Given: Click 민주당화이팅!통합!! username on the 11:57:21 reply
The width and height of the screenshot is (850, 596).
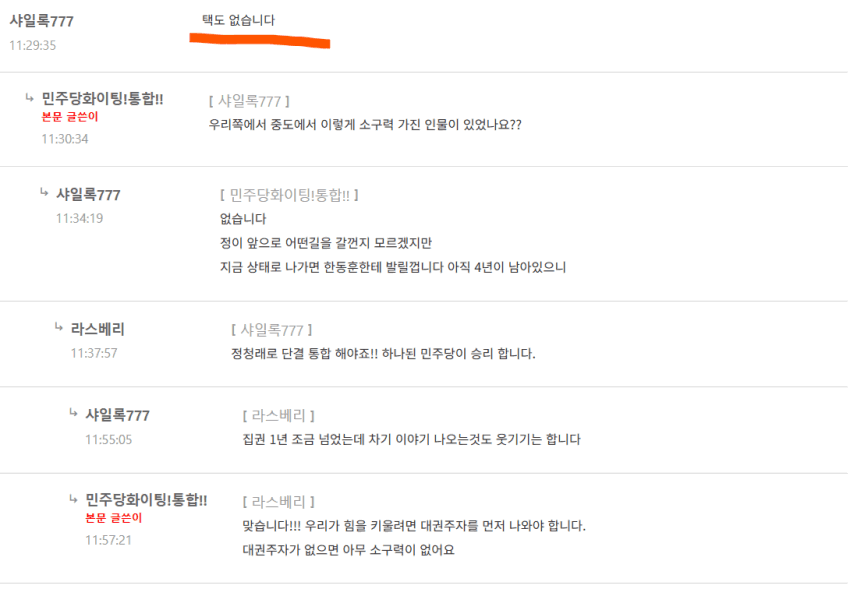Looking at the screenshot, I should coord(146,500).
